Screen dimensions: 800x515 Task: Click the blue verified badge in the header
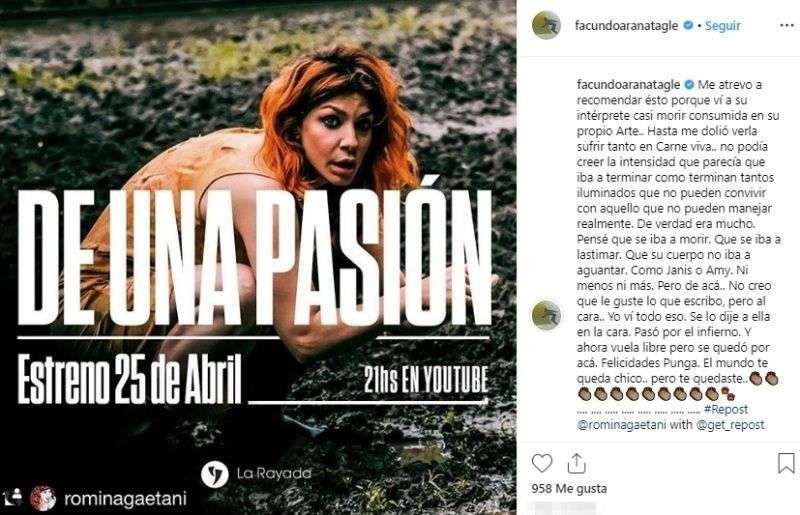tap(688, 25)
